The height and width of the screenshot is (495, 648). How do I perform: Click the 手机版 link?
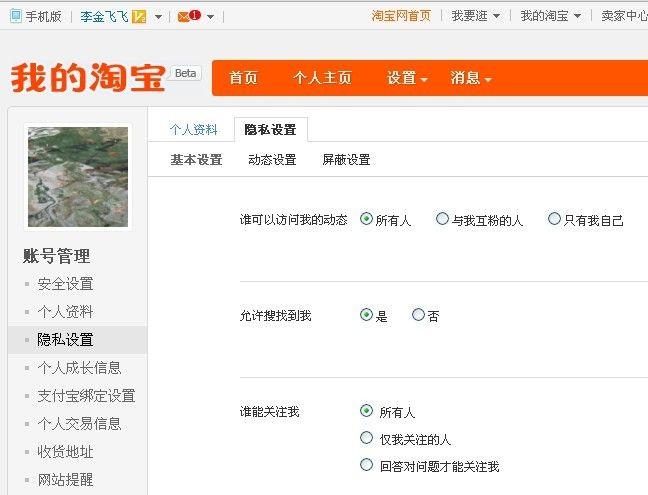(x=43, y=17)
